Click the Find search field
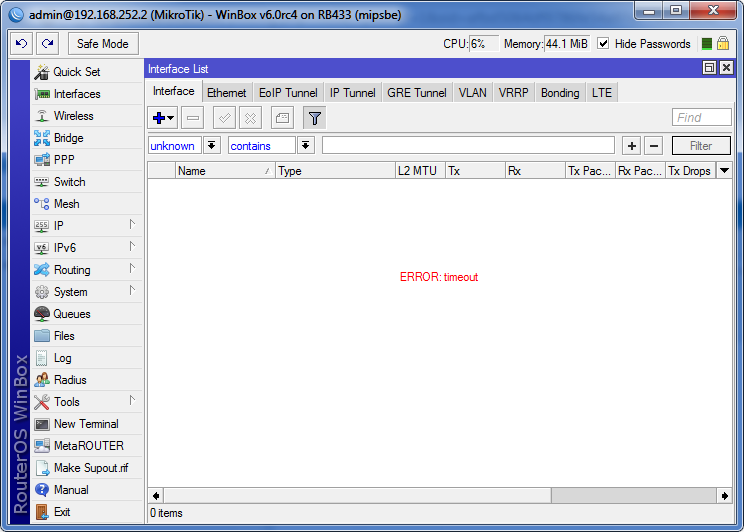This screenshot has height=532, width=744. (x=702, y=117)
